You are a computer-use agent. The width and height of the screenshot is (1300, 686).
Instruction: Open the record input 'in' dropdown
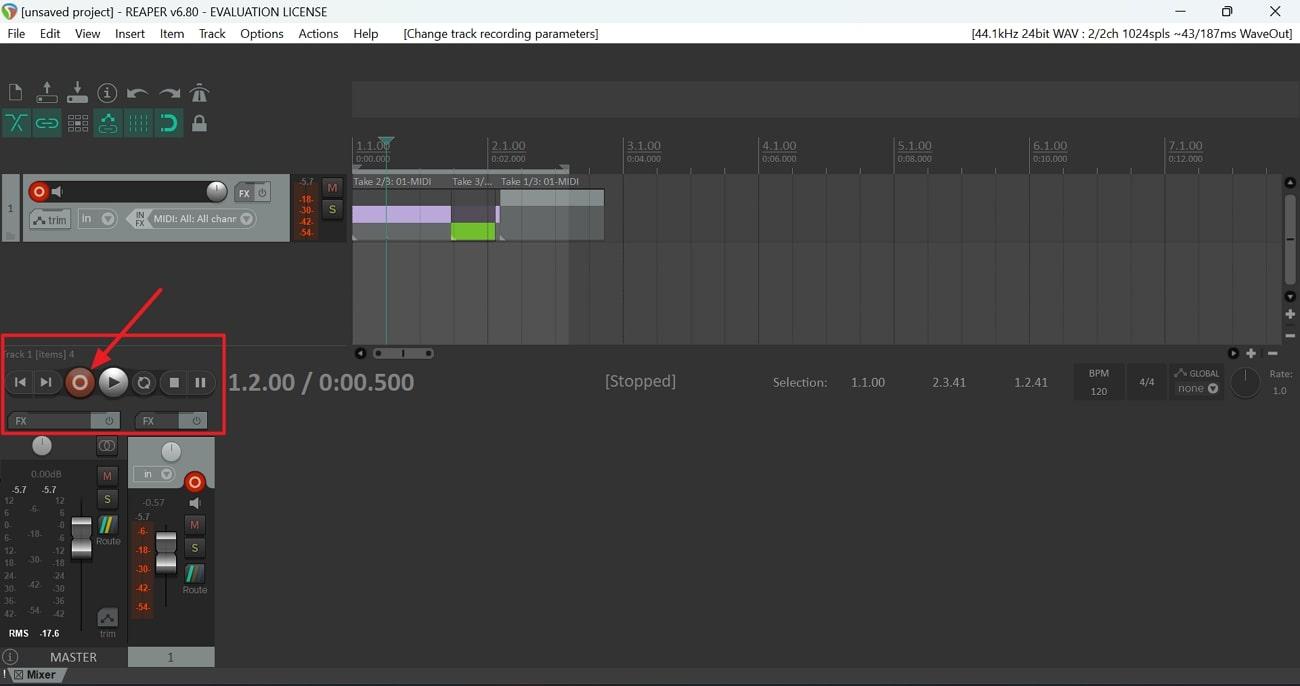click(98, 219)
